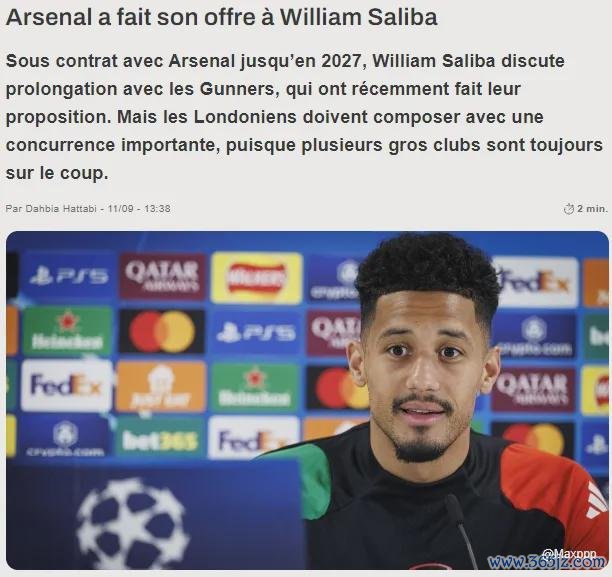612x577 pixels.
Task: Click the orange Just Eat logo
Action: tap(161, 386)
